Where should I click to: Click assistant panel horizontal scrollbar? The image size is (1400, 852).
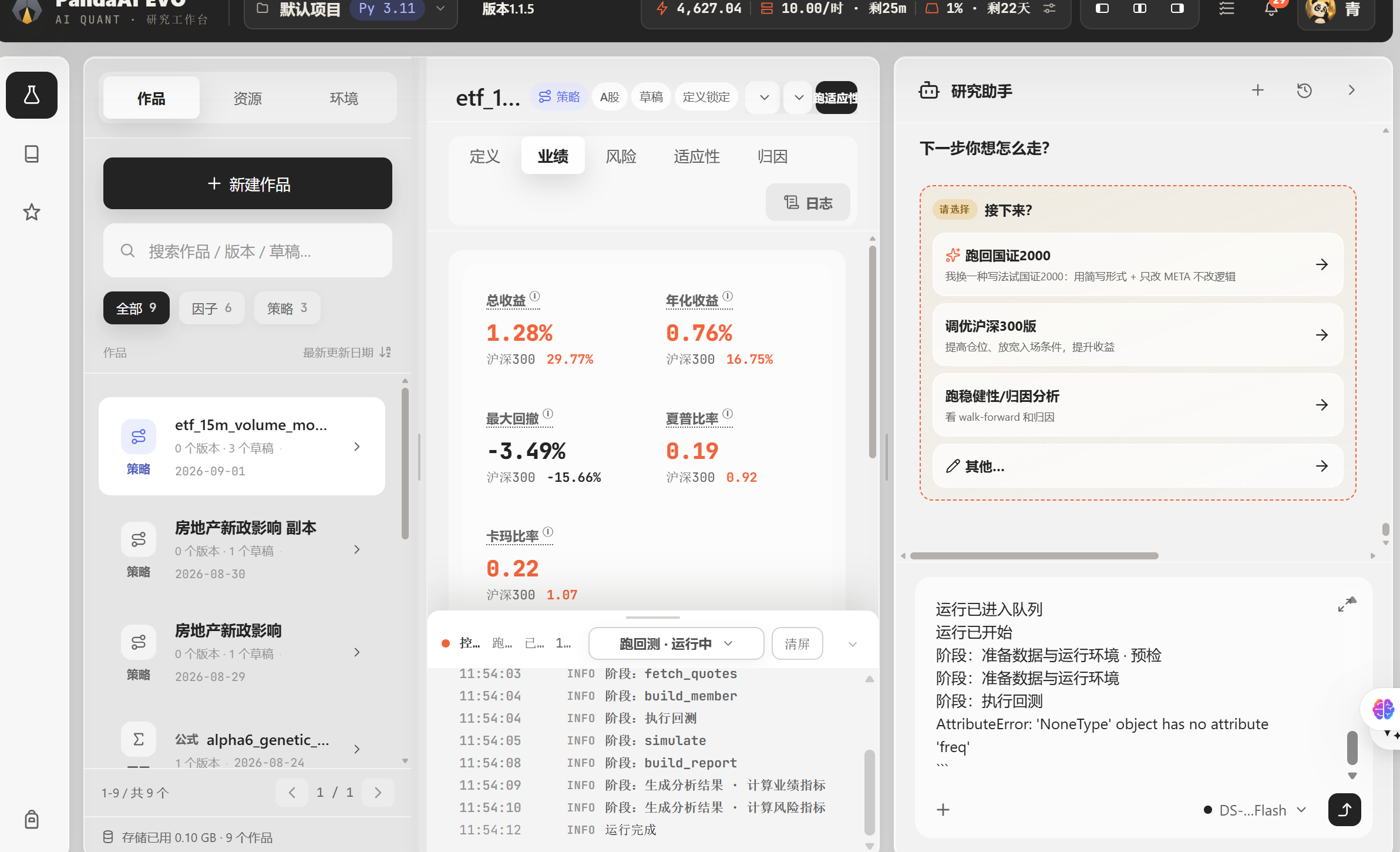click(1034, 555)
